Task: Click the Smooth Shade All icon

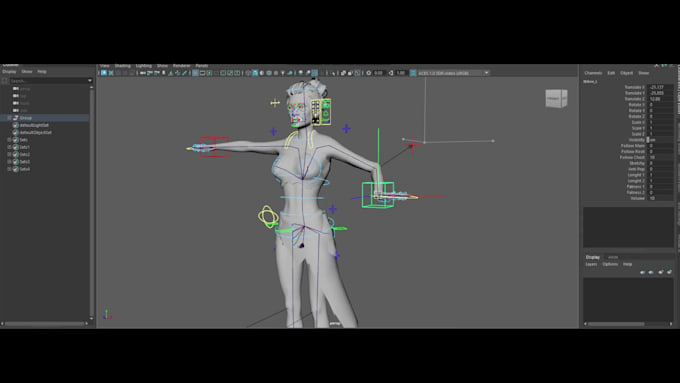Action: click(x=255, y=73)
